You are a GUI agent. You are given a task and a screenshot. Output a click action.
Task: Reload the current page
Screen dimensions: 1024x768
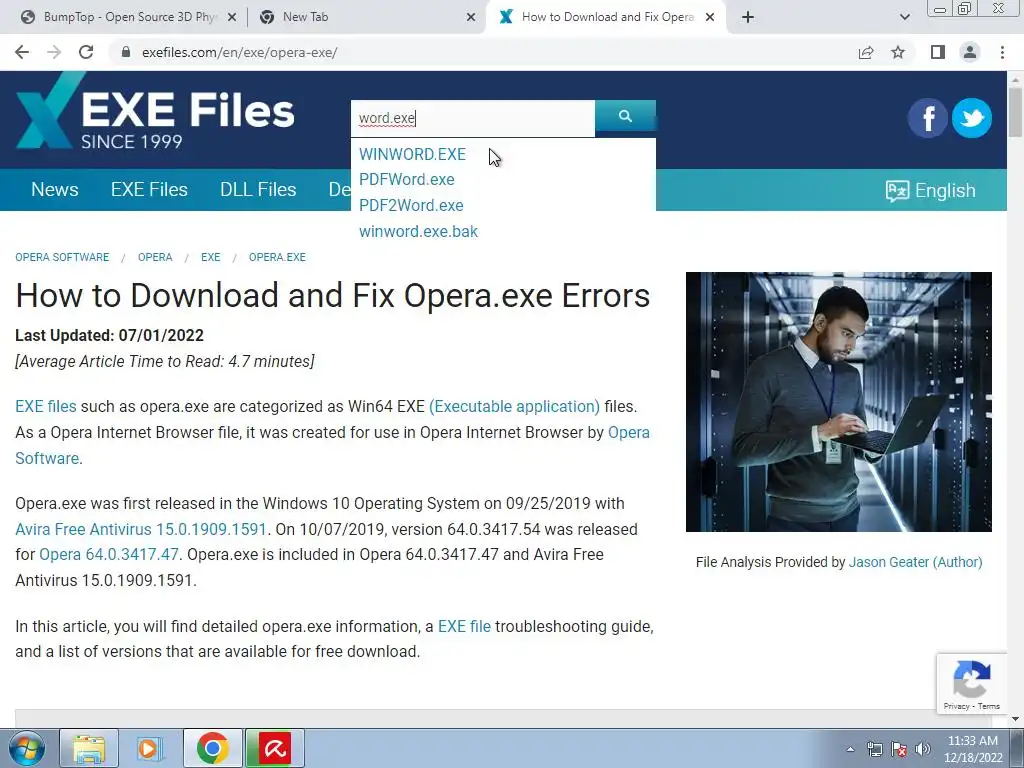(x=86, y=52)
